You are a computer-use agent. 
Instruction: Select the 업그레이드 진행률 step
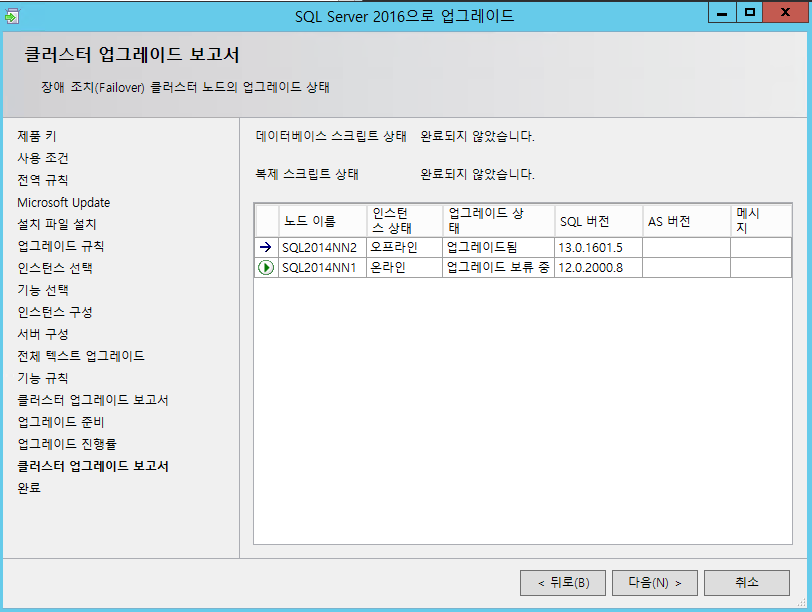click(67, 444)
